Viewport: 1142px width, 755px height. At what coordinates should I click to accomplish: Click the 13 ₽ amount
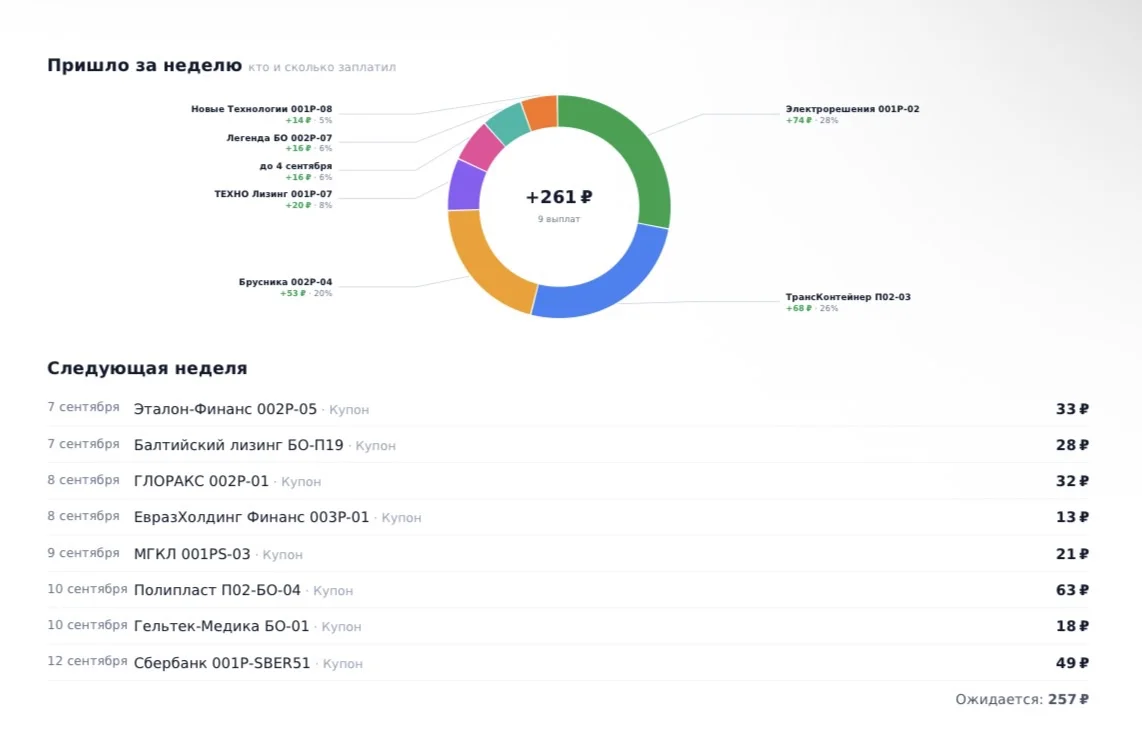click(1072, 517)
